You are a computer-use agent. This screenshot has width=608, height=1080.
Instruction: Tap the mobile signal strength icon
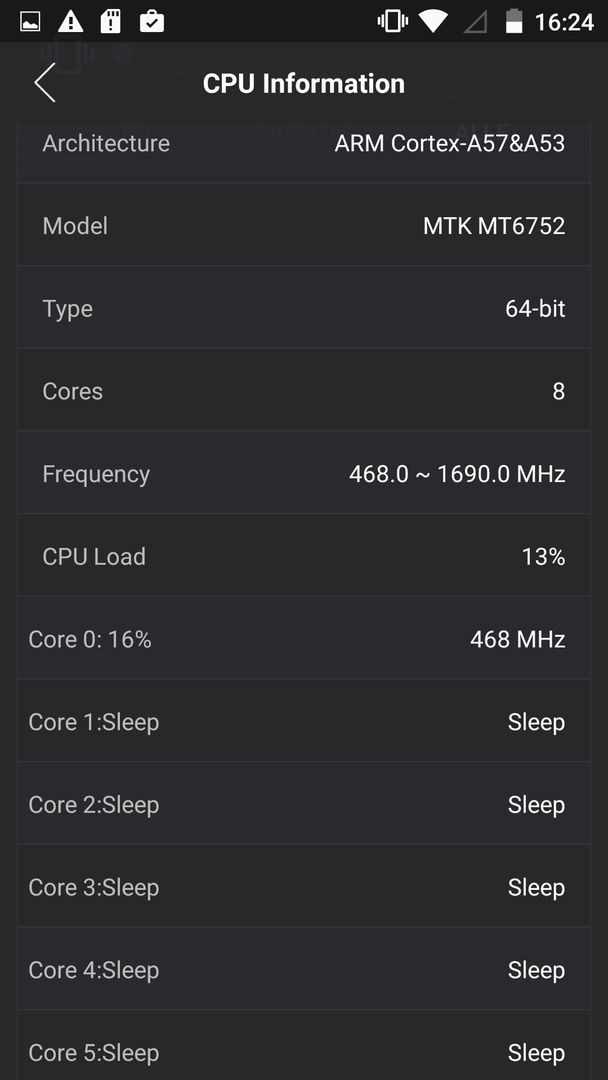[475, 22]
